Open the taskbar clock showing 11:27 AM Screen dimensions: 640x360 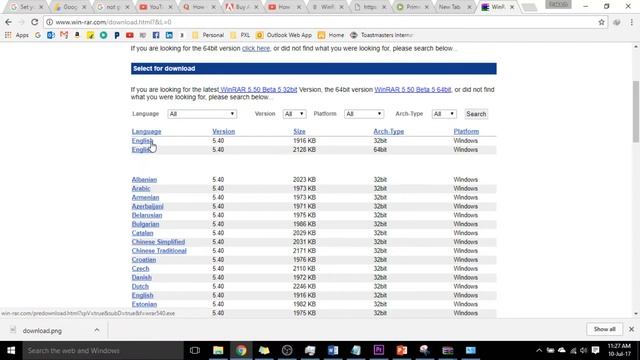click(619, 350)
